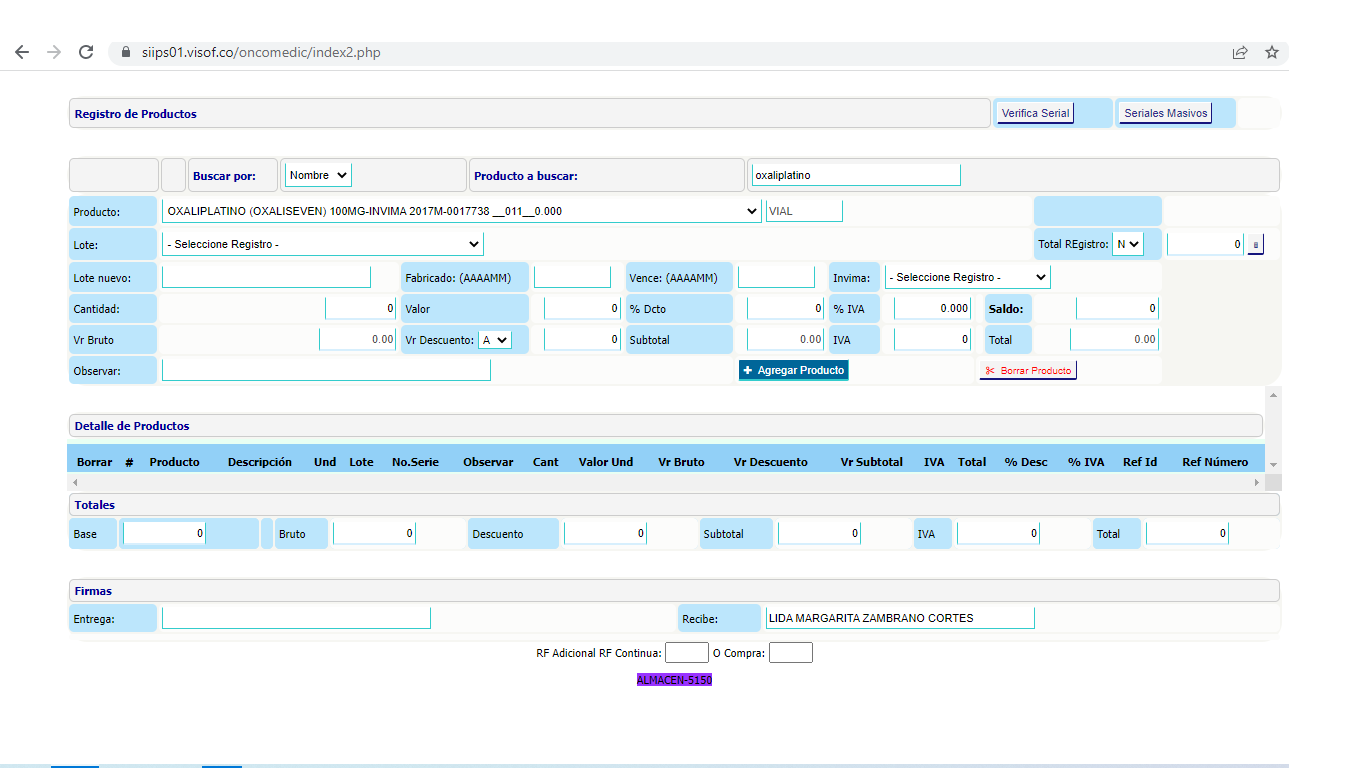Screen dimensions: 1366x768
Task: Click the Entrega signature input field
Action: click(x=296, y=619)
